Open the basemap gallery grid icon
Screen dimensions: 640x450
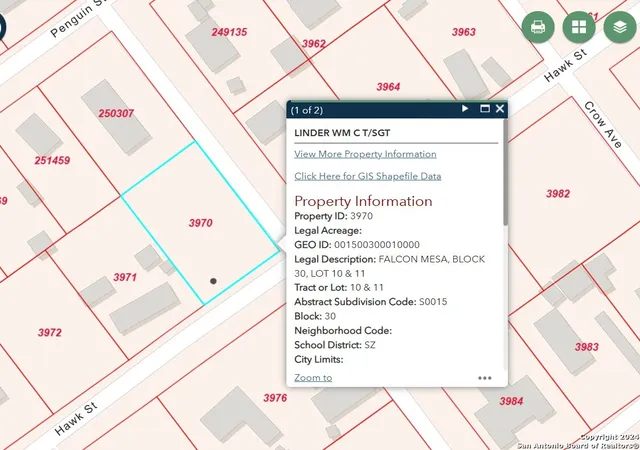(579, 27)
